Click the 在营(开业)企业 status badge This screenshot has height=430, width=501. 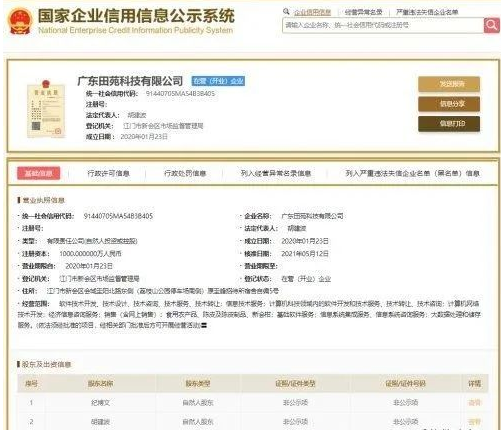[218, 81]
